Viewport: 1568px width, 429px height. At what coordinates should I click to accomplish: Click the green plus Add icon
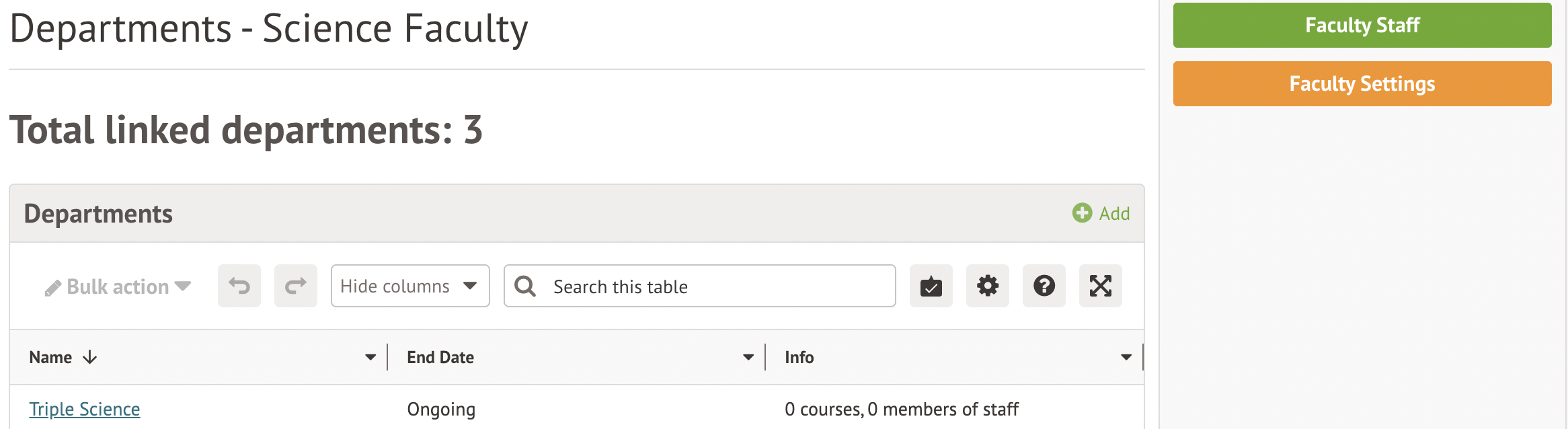(1082, 213)
